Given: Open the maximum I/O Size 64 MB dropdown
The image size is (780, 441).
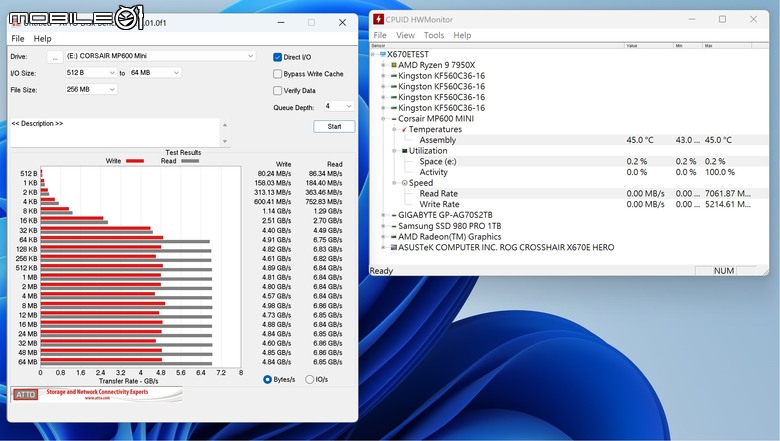Looking at the screenshot, I should (x=155, y=73).
